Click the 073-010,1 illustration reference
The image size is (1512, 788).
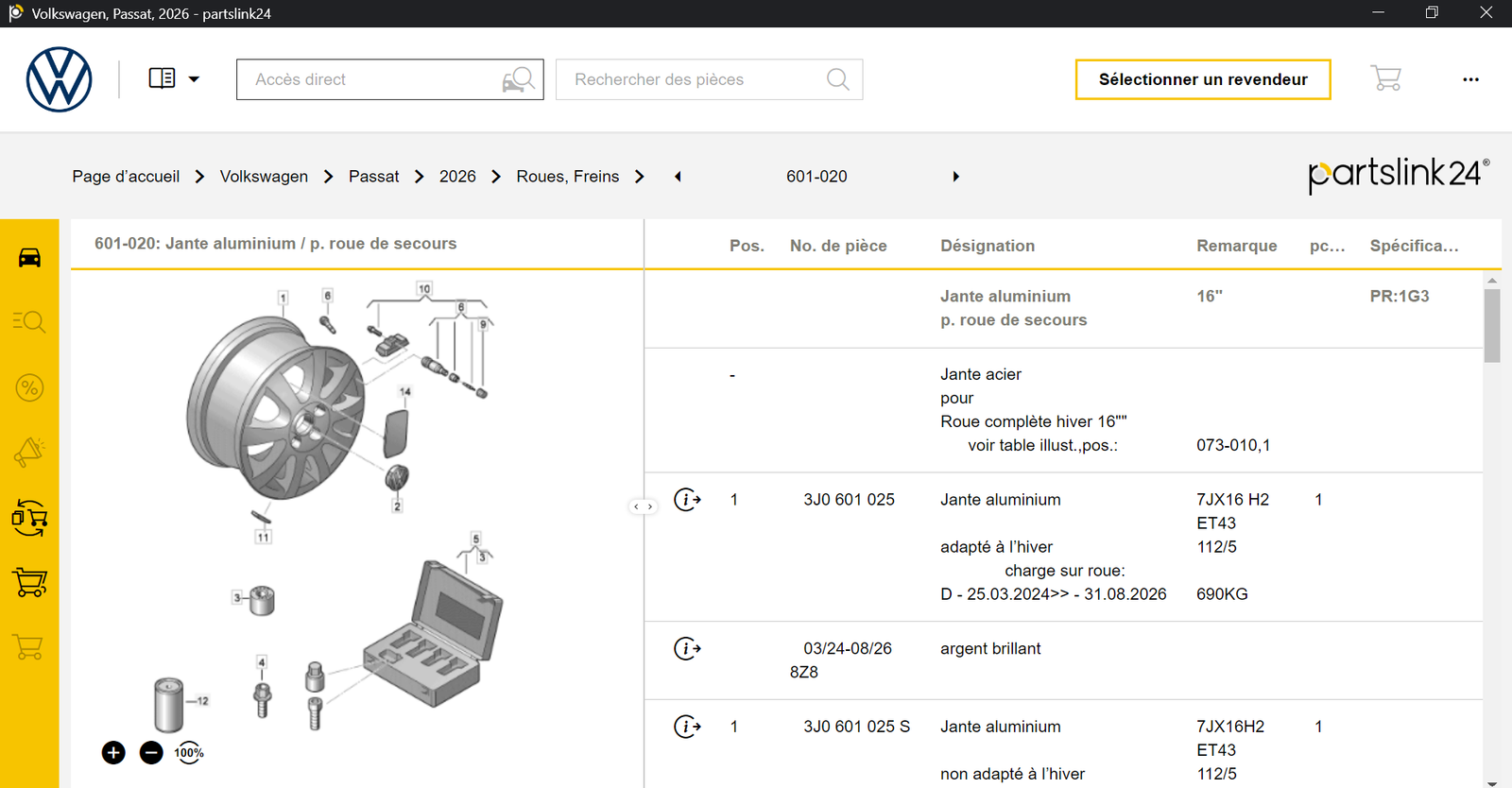click(x=1233, y=445)
